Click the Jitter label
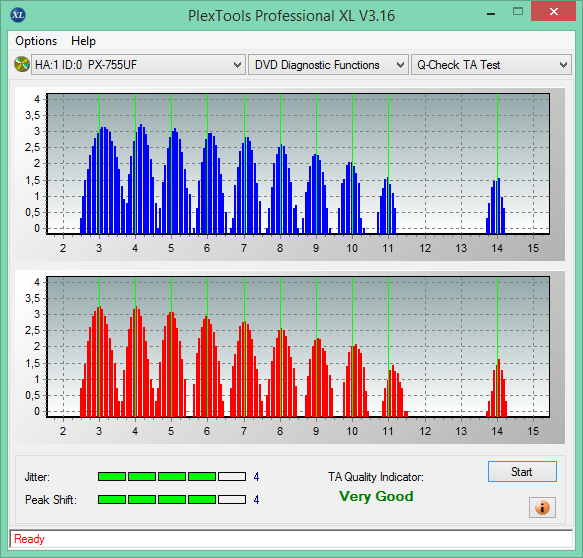 [x=37, y=477]
